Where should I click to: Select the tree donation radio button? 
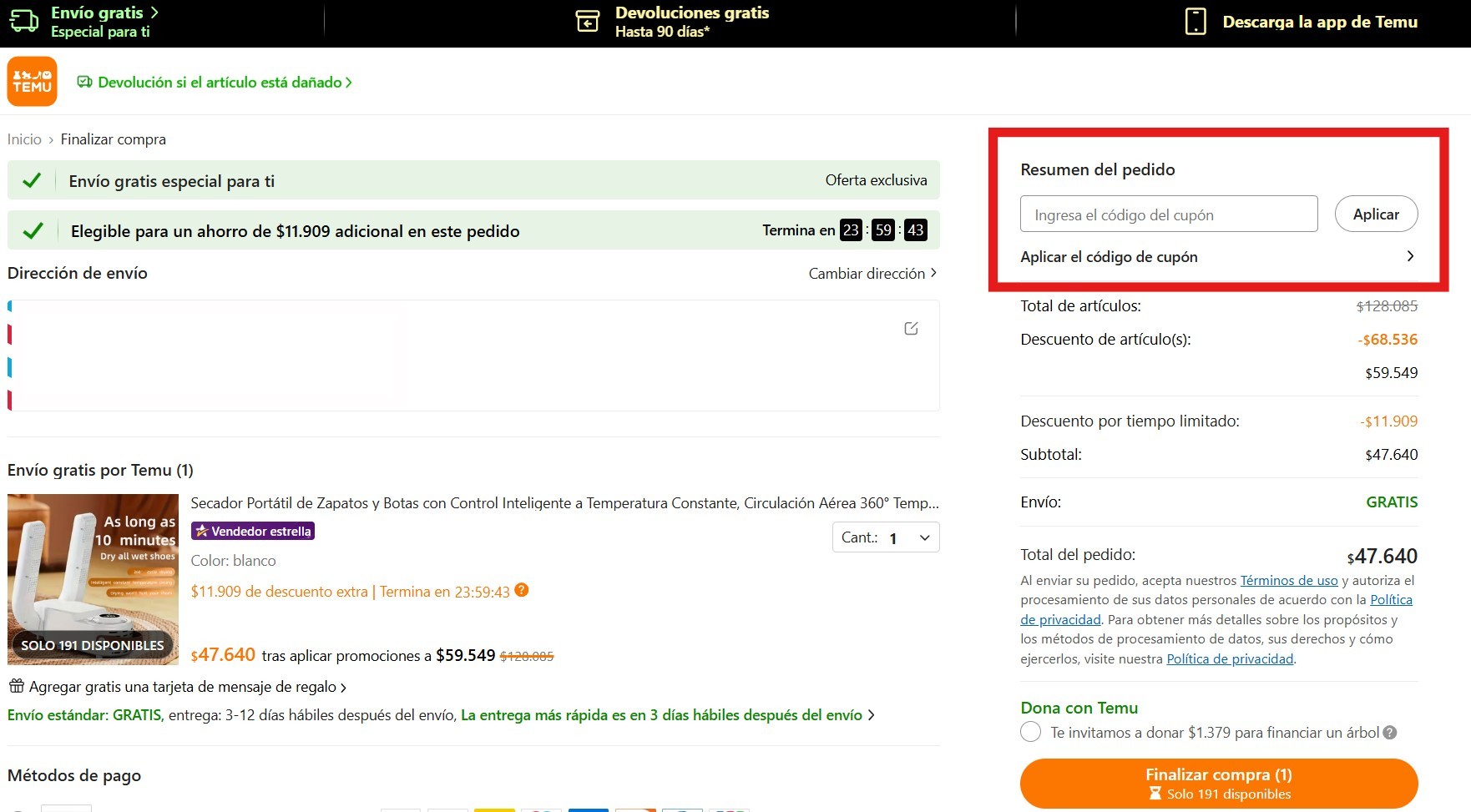click(x=1031, y=733)
